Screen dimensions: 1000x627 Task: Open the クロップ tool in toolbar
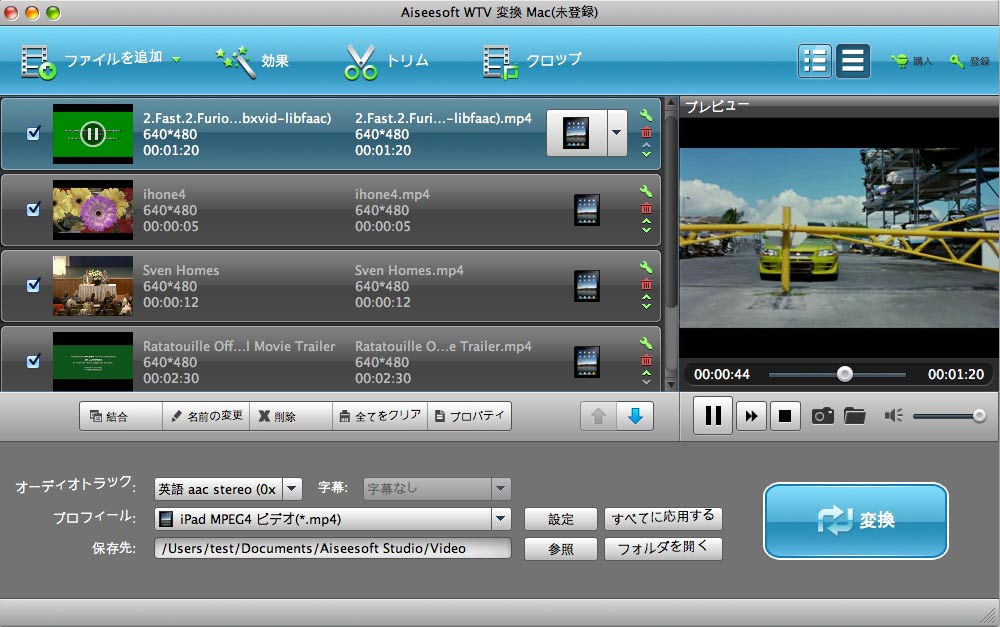point(531,61)
